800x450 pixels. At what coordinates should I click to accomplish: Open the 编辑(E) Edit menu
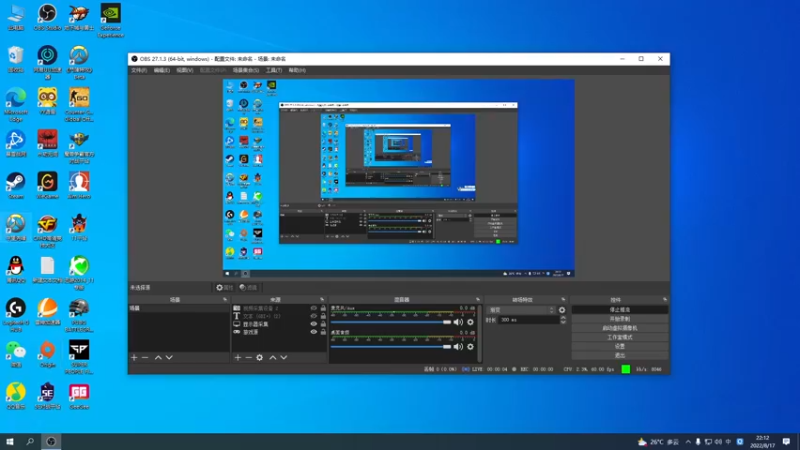(x=162, y=70)
